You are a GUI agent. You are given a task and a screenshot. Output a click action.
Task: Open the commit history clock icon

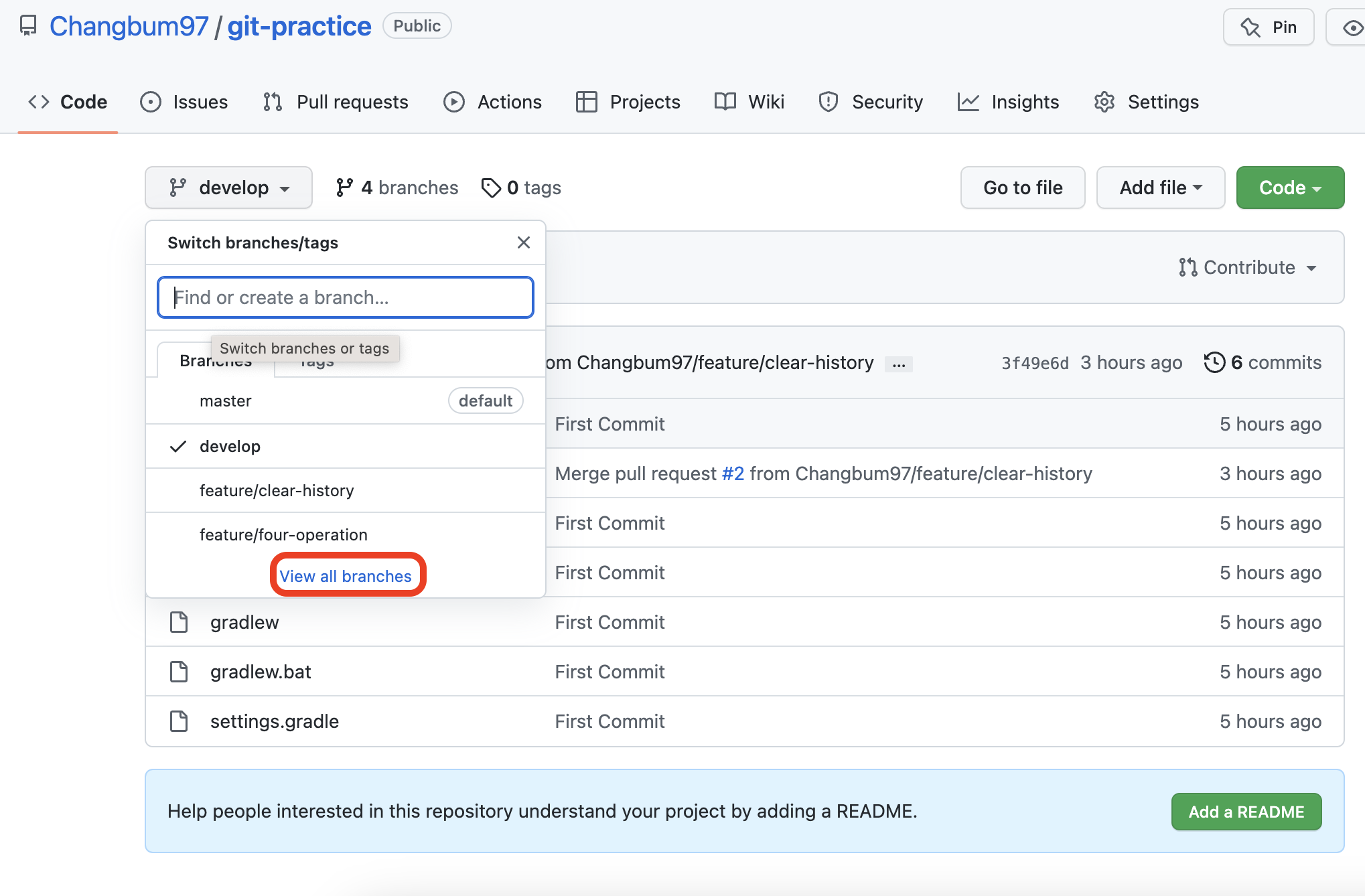pos(1214,362)
